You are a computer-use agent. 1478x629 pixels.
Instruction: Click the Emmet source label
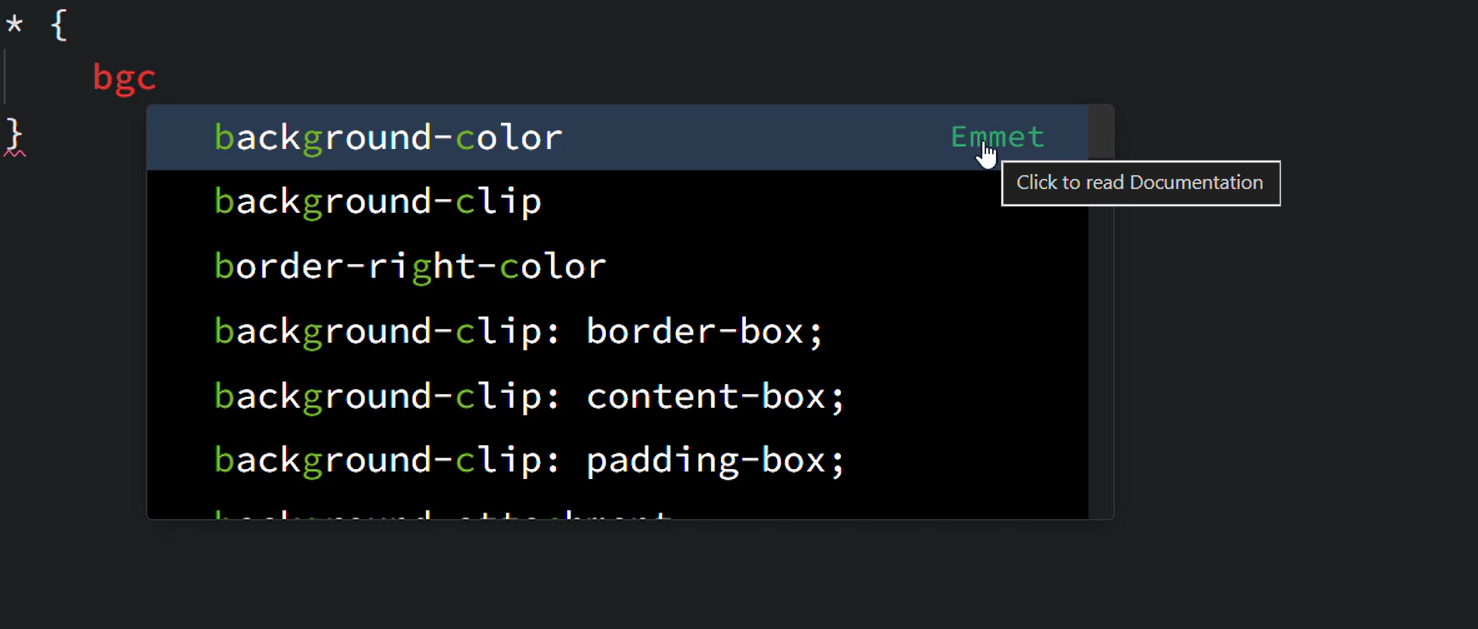click(x=997, y=136)
